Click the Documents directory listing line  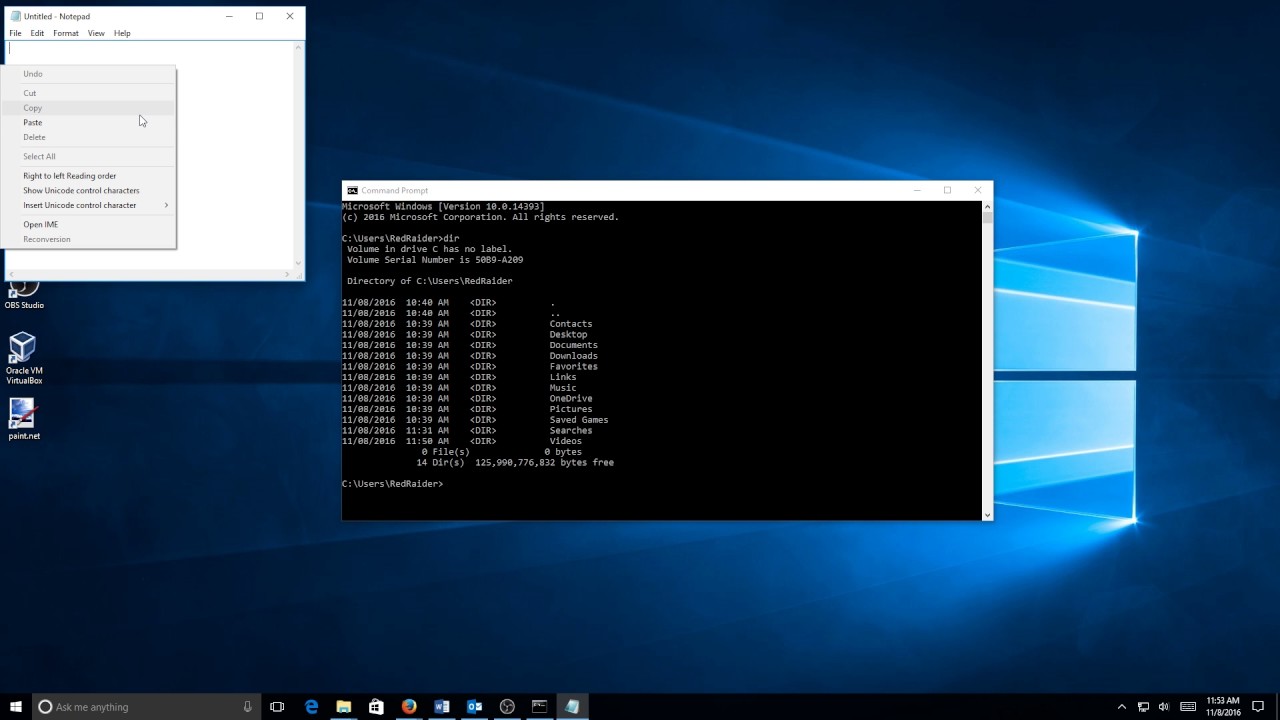470,345
